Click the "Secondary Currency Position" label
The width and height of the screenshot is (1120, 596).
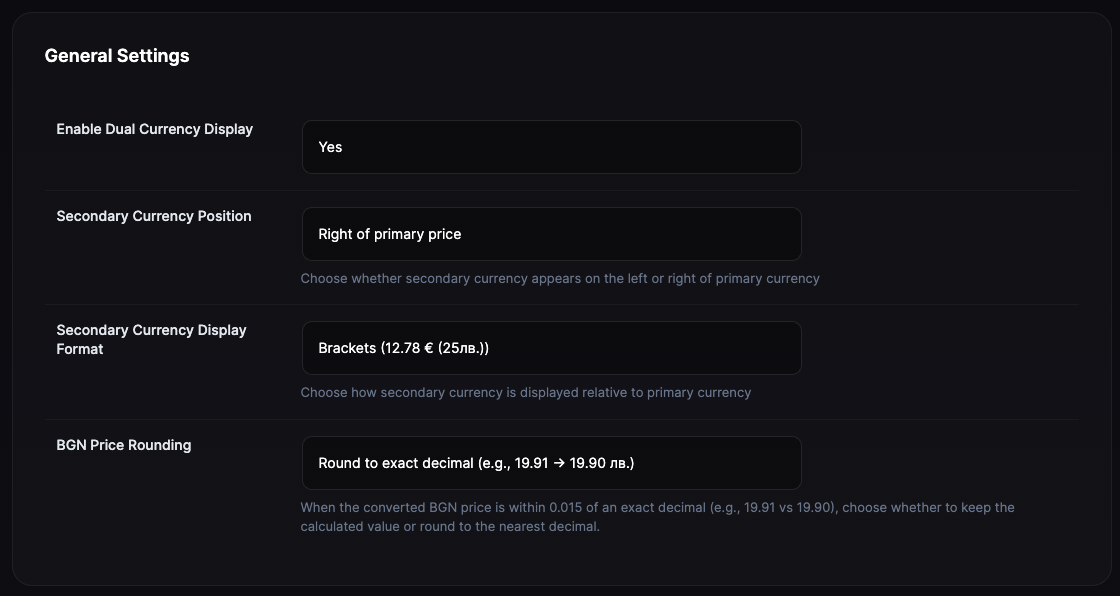[x=154, y=216]
